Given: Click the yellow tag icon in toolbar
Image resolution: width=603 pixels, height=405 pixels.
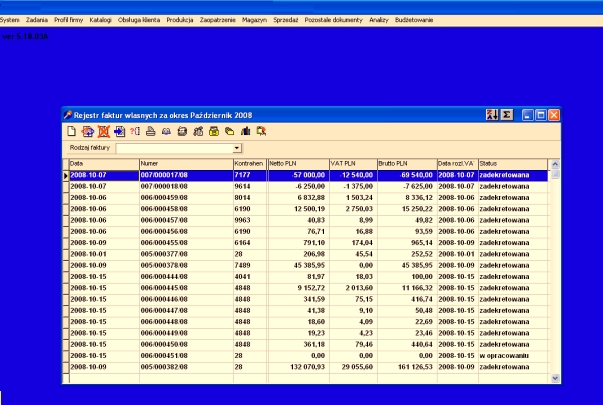Looking at the screenshot, I should pyautogui.click(x=230, y=132).
